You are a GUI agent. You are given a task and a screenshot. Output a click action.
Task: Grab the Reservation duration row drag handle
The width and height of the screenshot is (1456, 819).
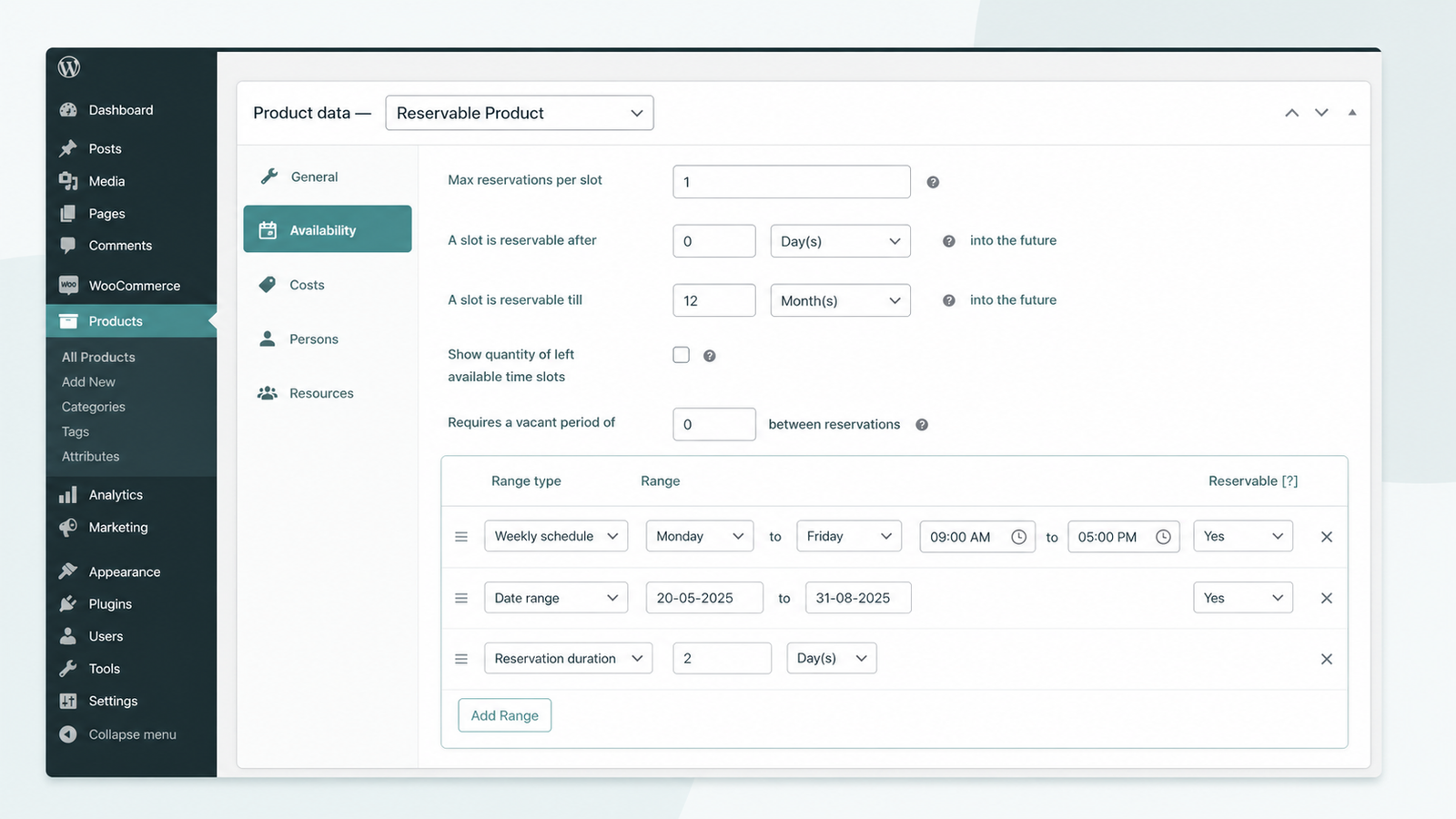[x=461, y=659]
